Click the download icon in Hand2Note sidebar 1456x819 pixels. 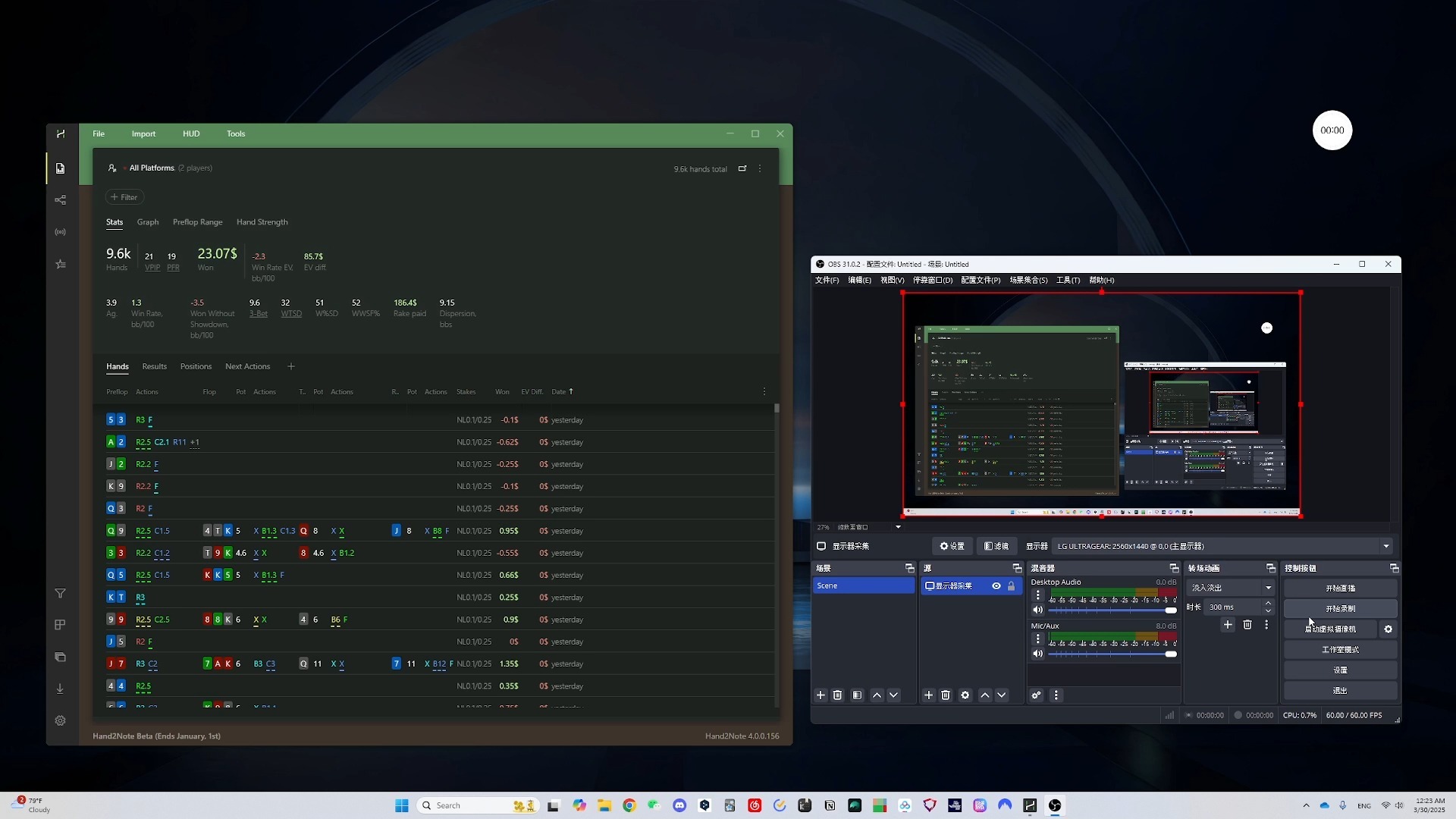click(60, 689)
